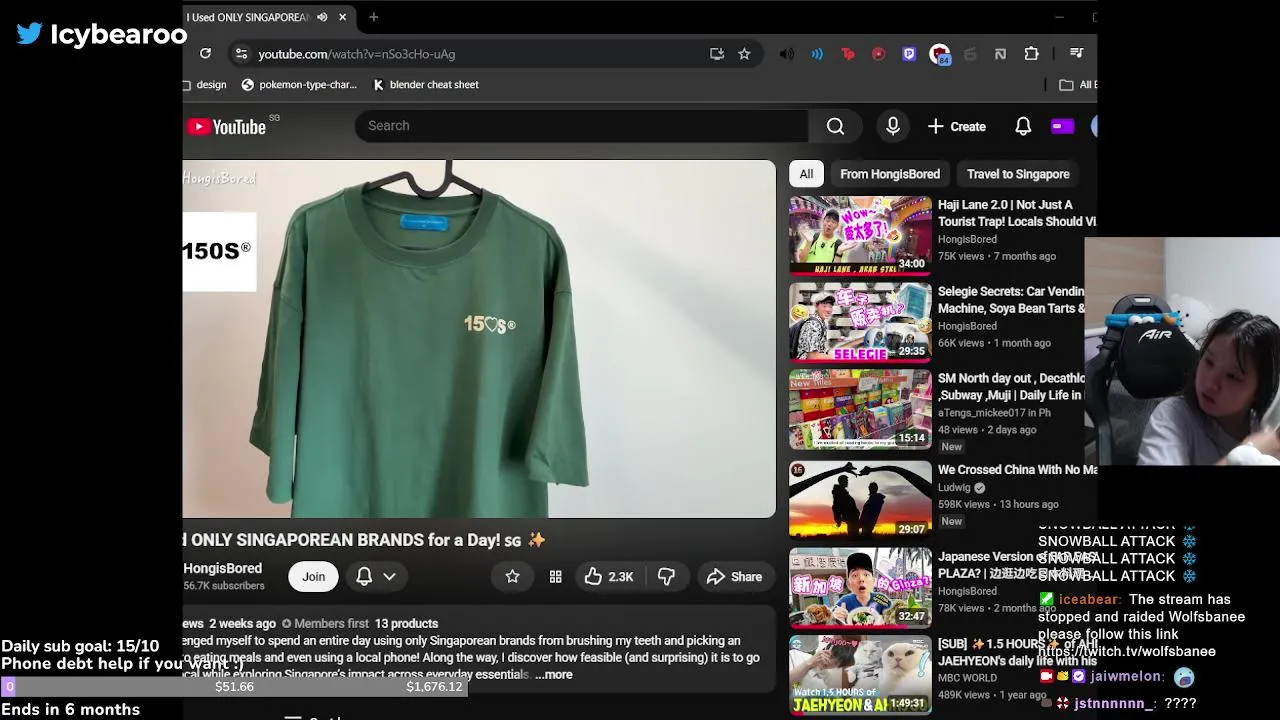Select the From HongisBored chip
The height and width of the screenshot is (720, 1280).
[890, 174]
